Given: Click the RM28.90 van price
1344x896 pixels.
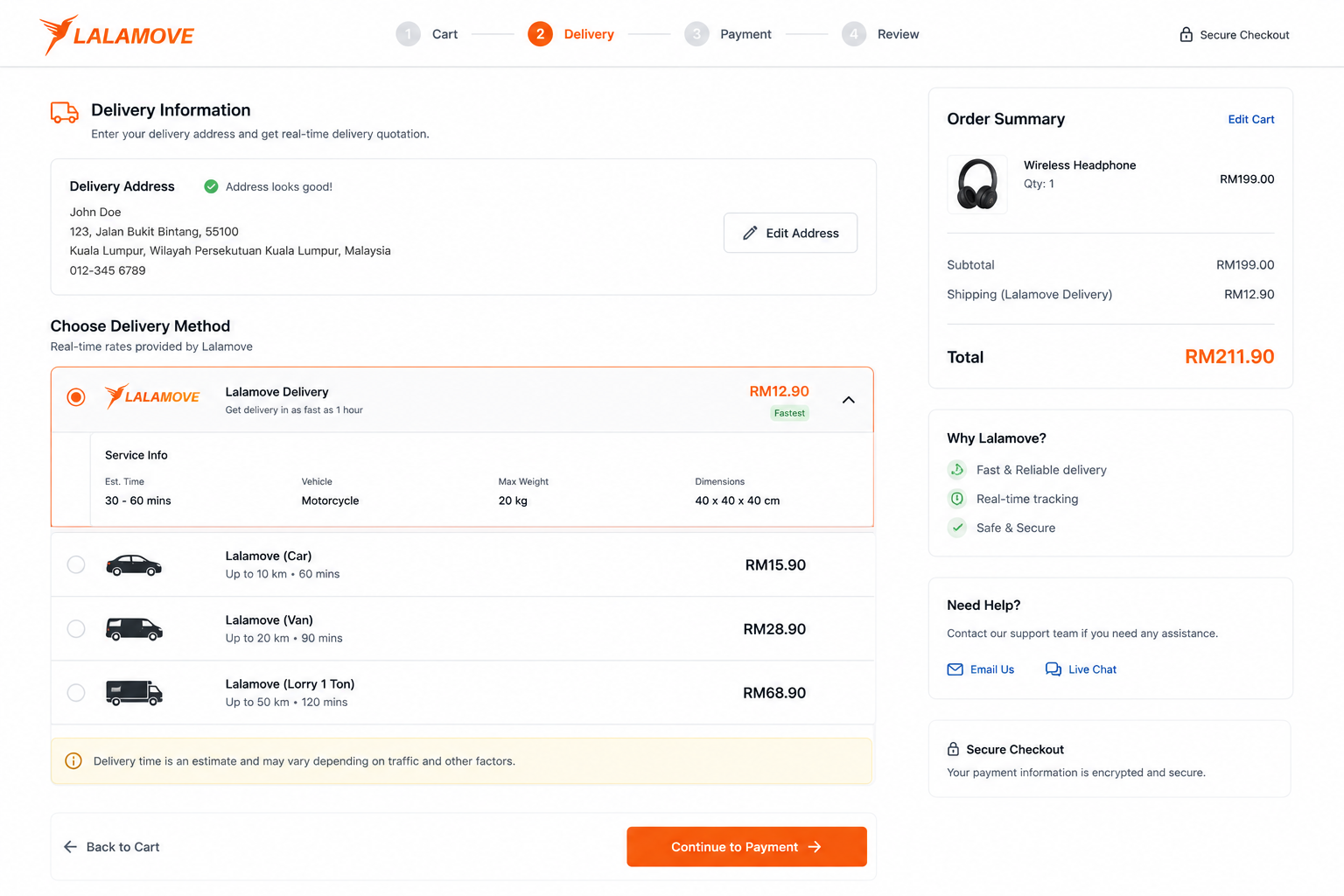Looking at the screenshot, I should tap(774, 629).
